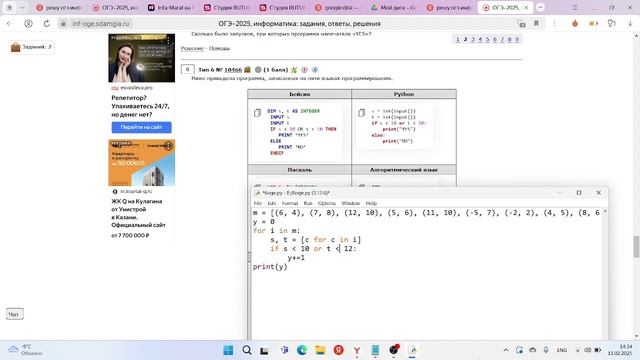Copy the Basic code with its copy icon
The image size is (640, 360).
tap(257, 113)
